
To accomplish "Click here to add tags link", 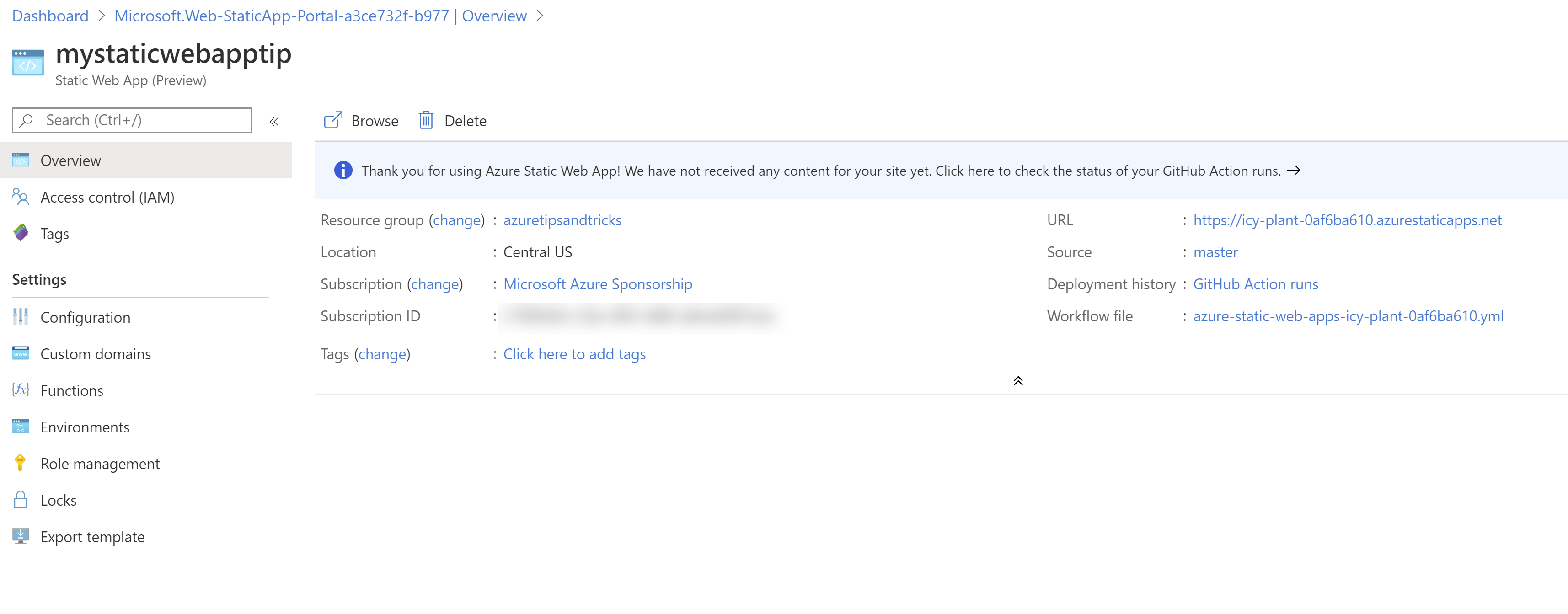I will click(x=575, y=354).
